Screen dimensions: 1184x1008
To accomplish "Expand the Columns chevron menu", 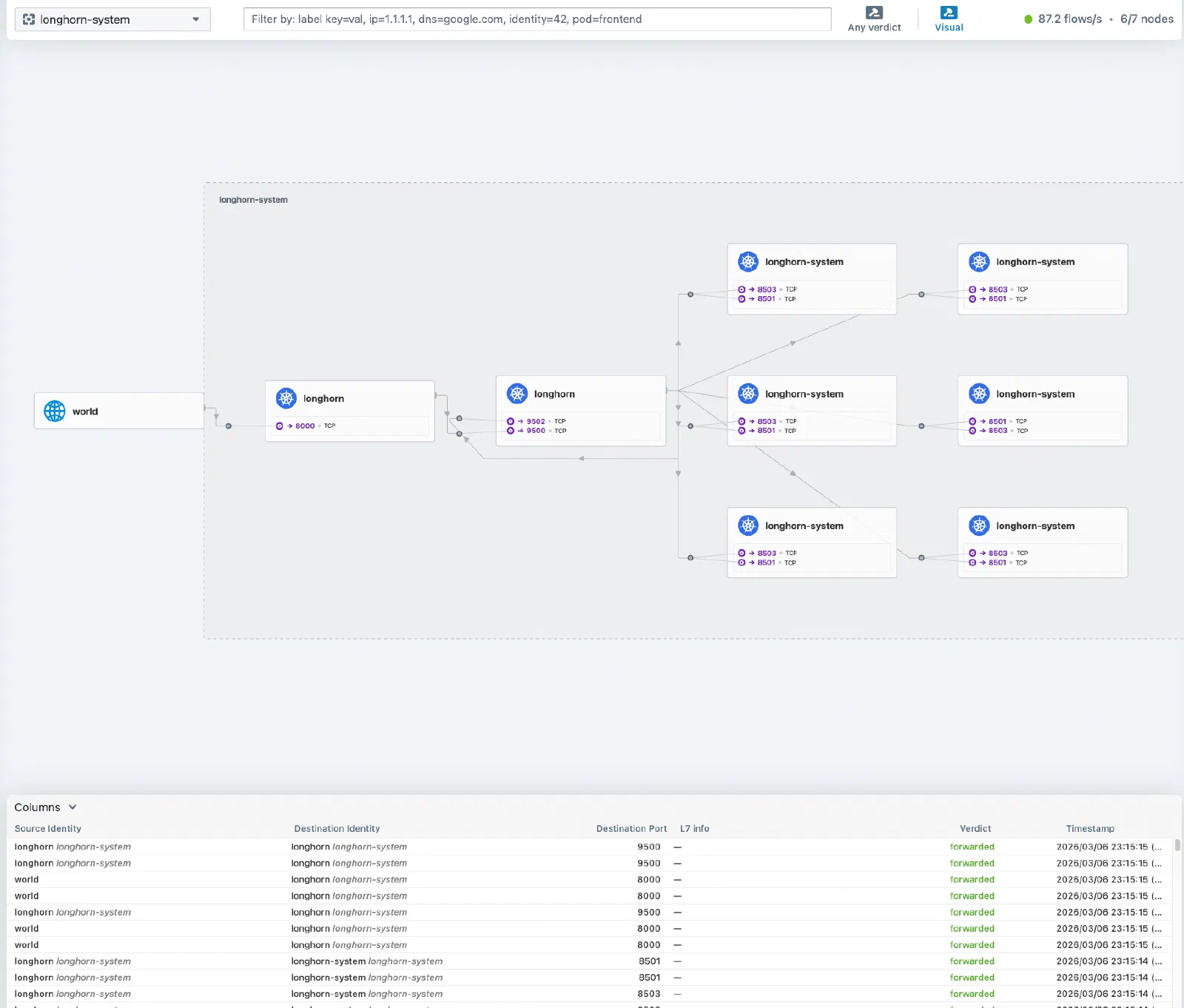I will [73, 807].
